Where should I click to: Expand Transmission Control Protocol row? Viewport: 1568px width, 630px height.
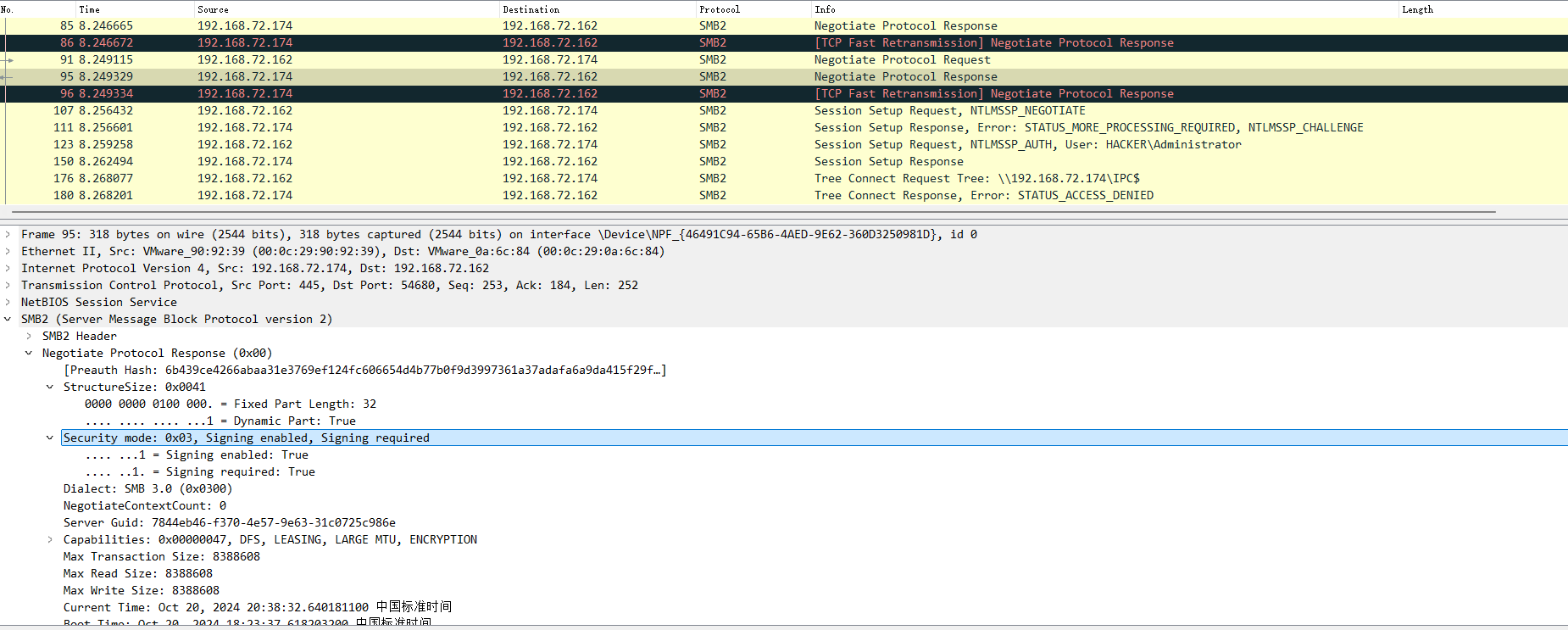click(8, 286)
